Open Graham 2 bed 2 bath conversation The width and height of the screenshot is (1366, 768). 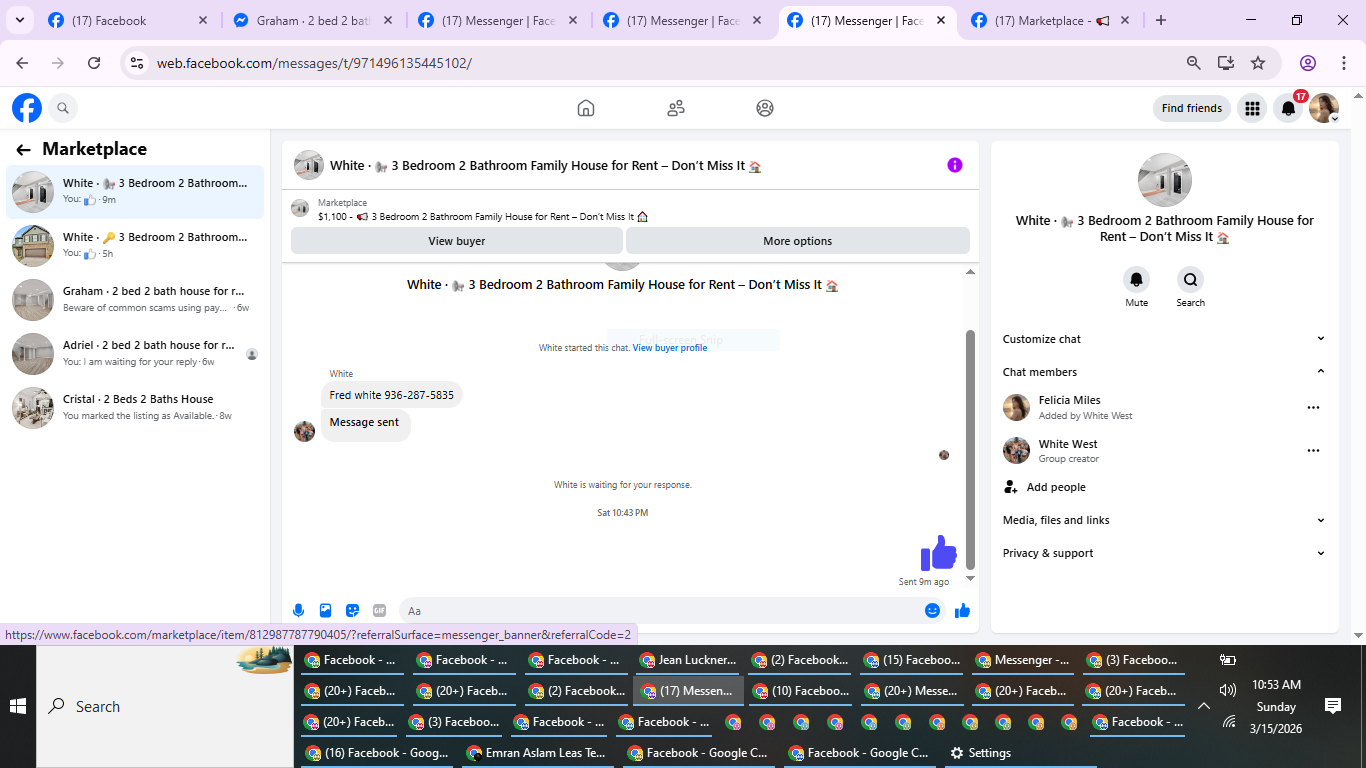(135, 299)
